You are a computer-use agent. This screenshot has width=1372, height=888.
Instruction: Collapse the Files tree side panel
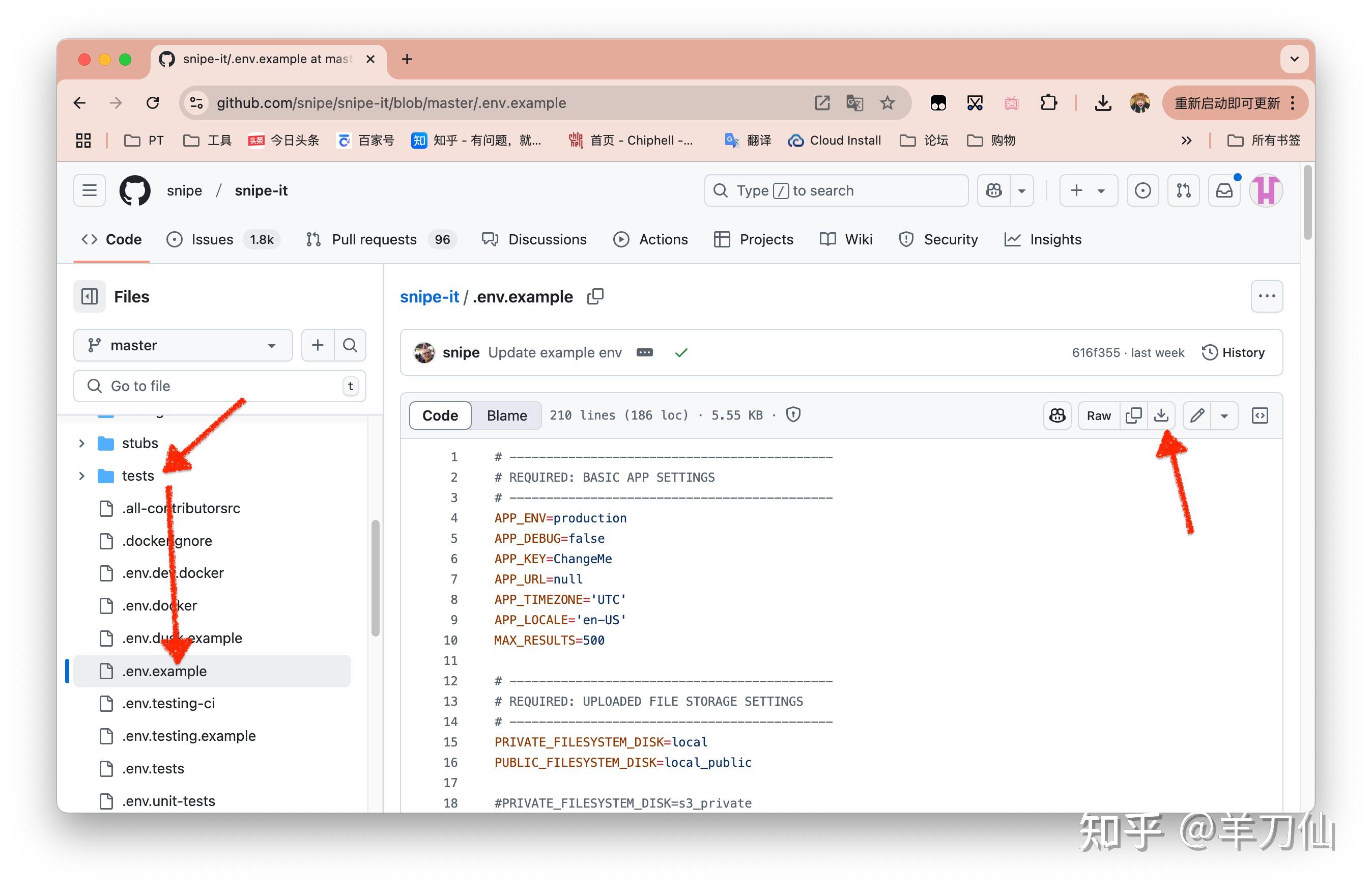[x=90, y=297]
